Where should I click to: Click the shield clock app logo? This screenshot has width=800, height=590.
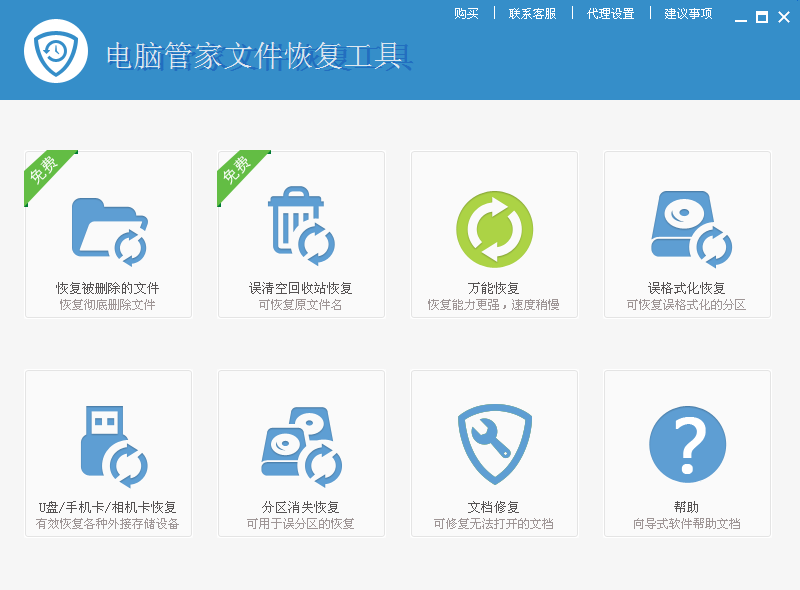[x=56, y=51]
